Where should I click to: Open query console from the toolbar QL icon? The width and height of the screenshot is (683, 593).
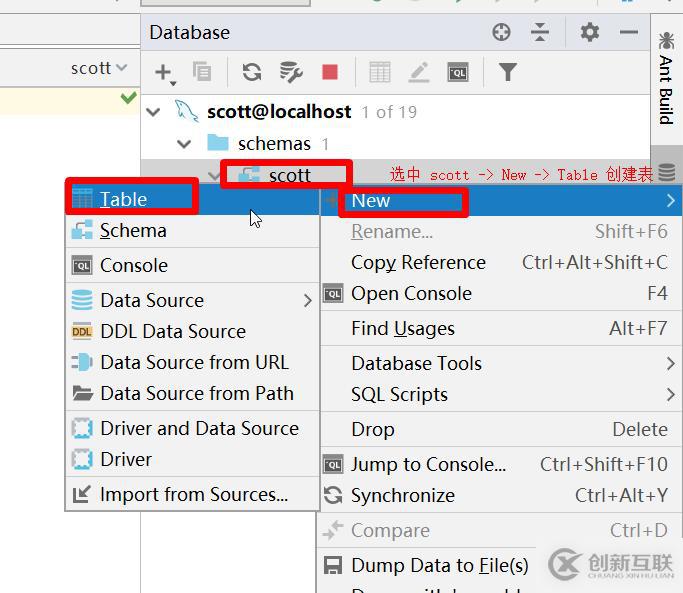click(x=458, y=72)
